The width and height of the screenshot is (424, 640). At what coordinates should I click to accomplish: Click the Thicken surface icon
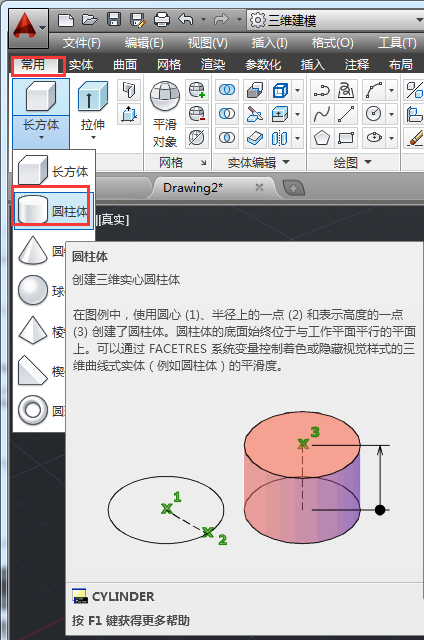(x=255, y=138)
